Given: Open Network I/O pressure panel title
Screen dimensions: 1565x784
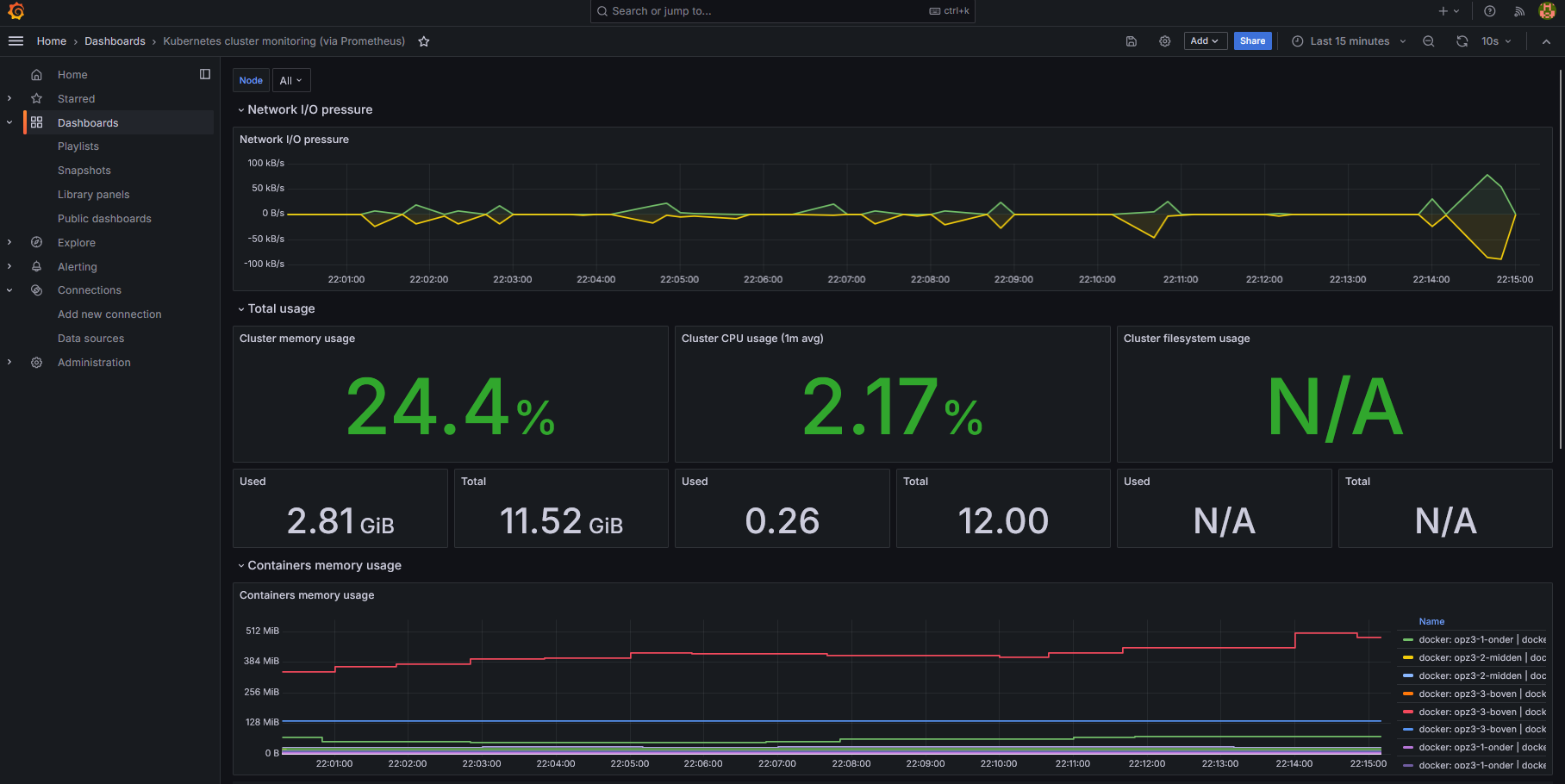Looking at the screenshot, I should pyautogui.click(x=294, y=140).
